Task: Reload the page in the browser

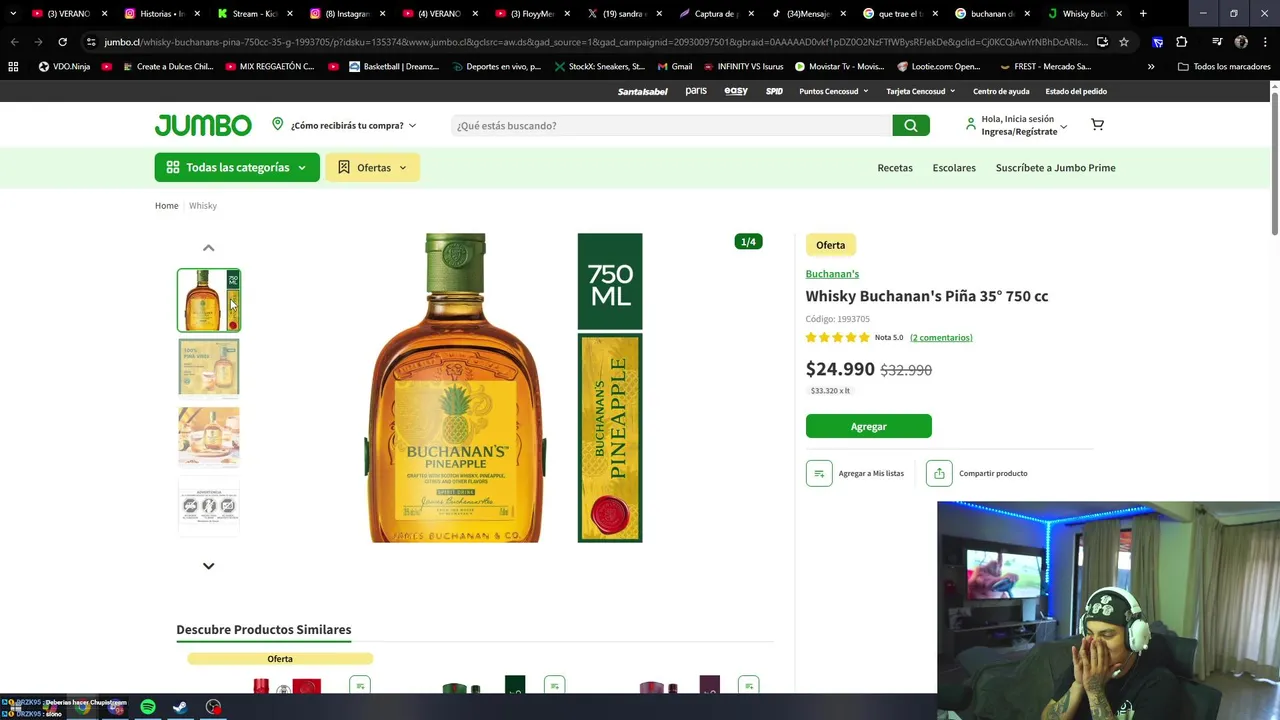Action: pos(62,42)
